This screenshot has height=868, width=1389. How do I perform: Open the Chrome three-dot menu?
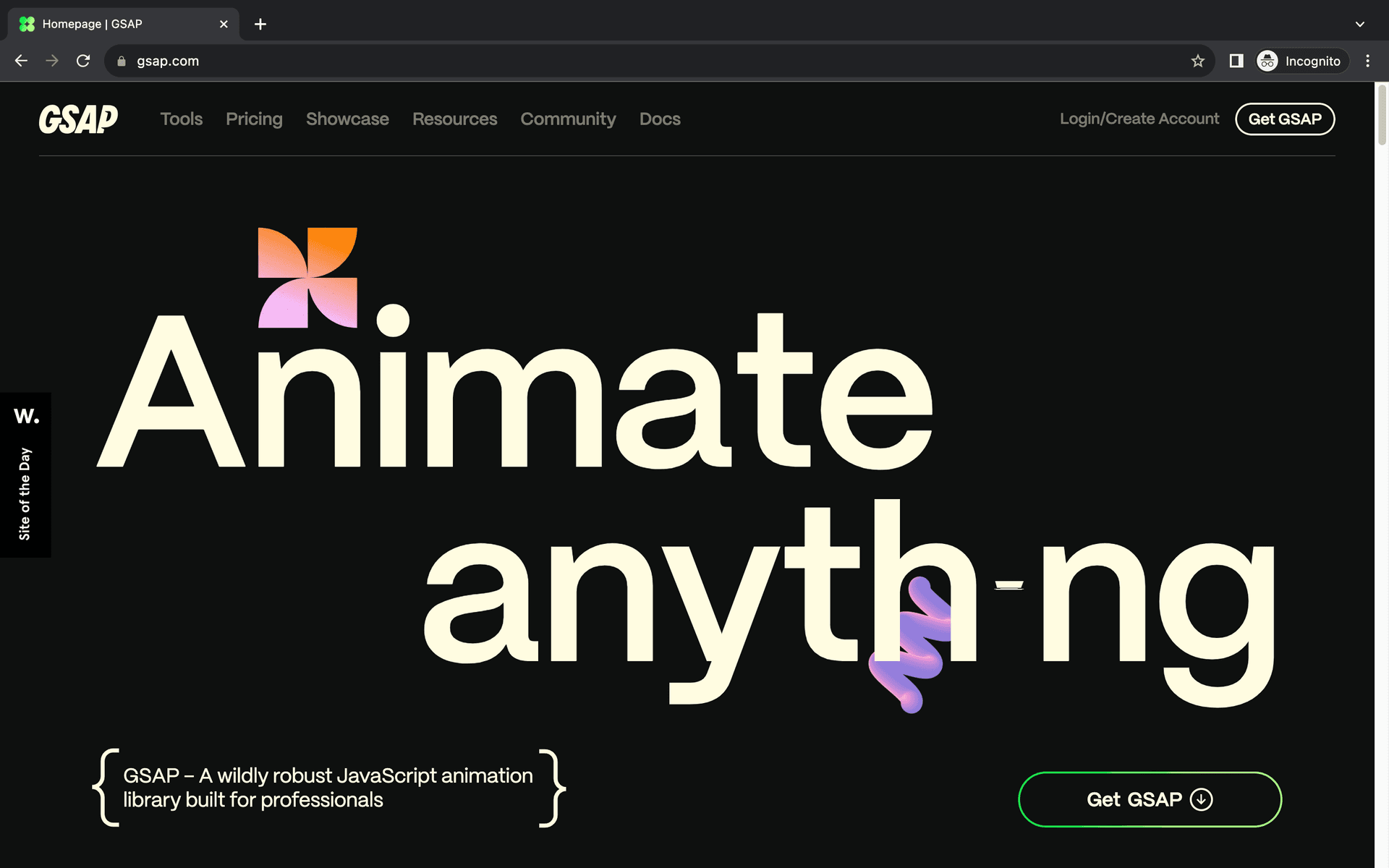[x=1367, y=61]
